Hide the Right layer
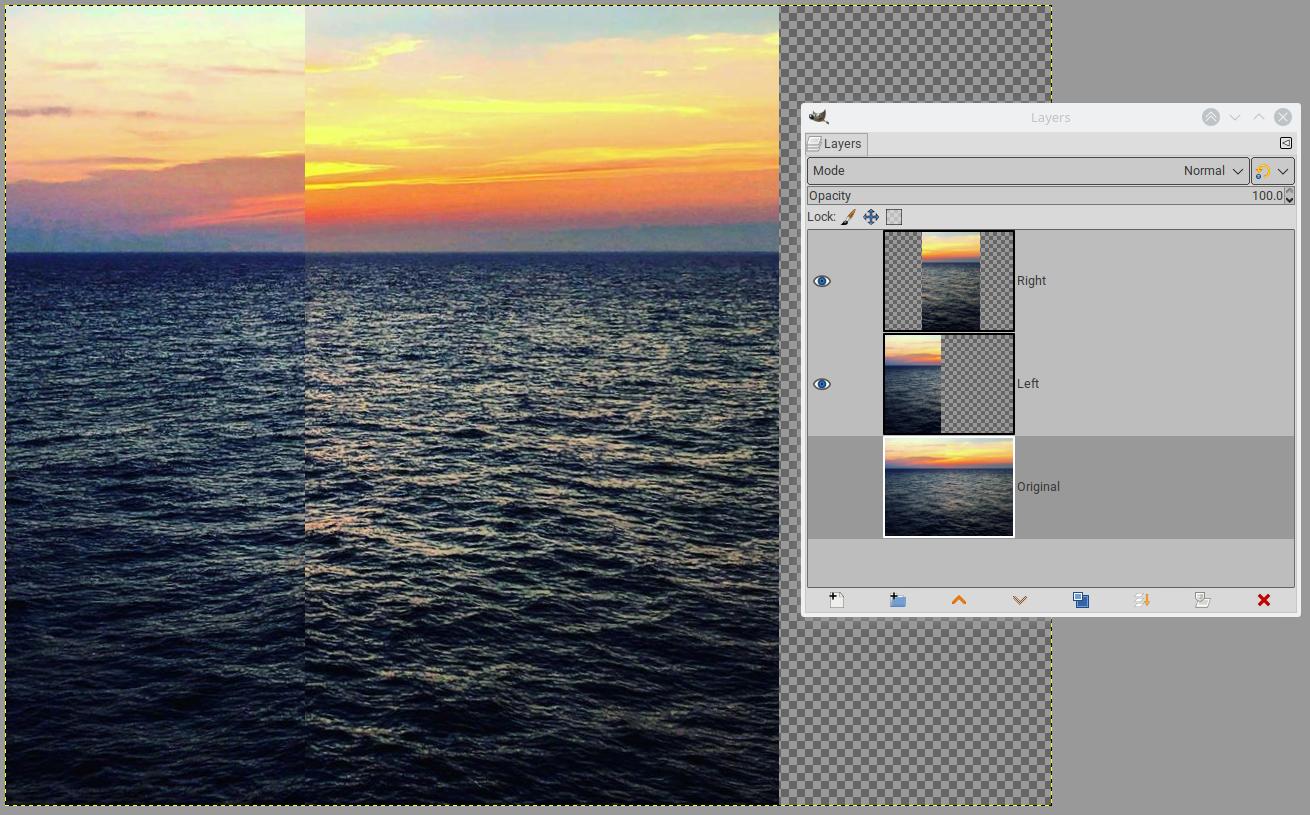 click(822, 281)
